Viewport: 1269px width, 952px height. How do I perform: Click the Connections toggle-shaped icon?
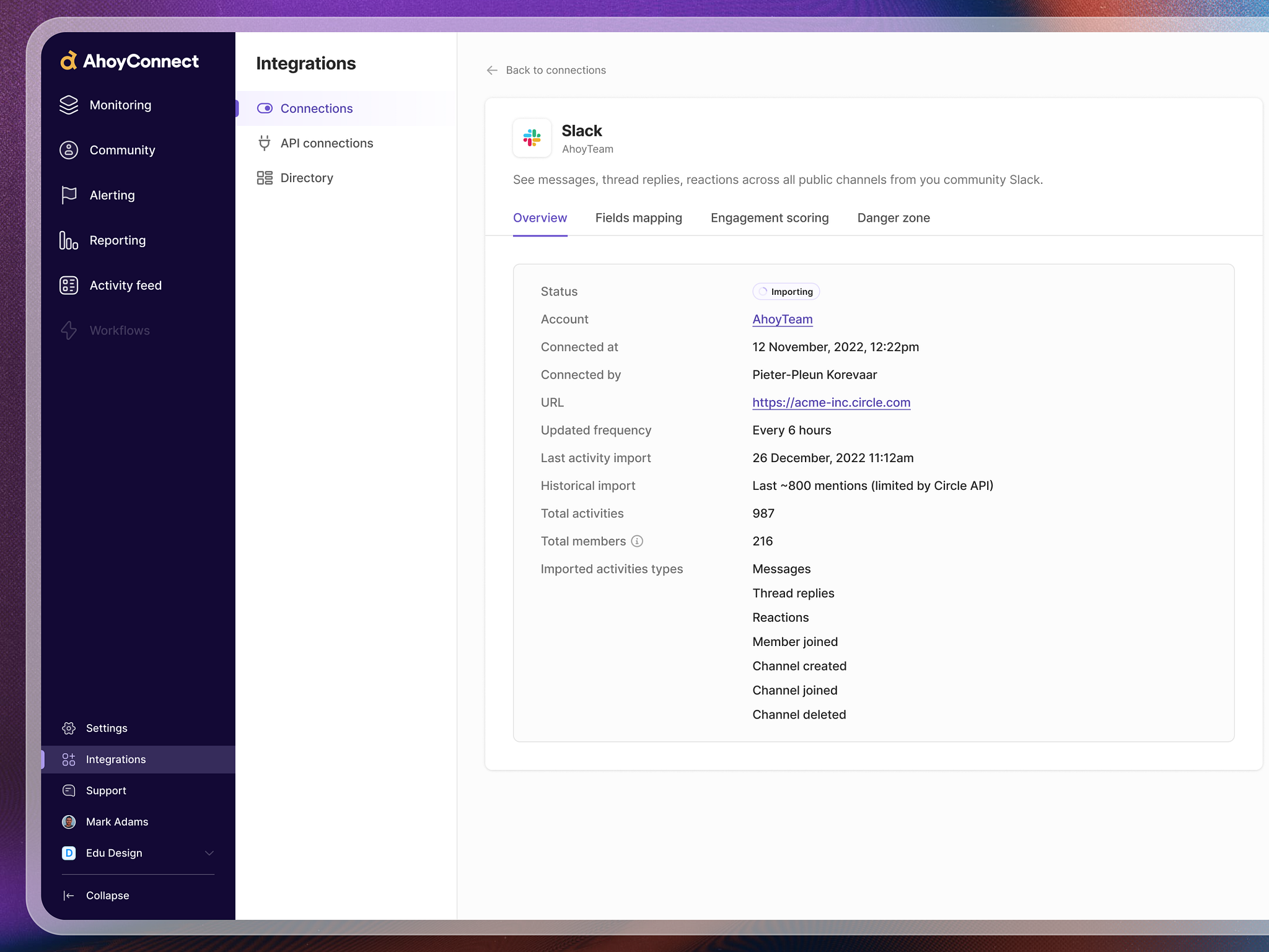[x=265, y=108]
